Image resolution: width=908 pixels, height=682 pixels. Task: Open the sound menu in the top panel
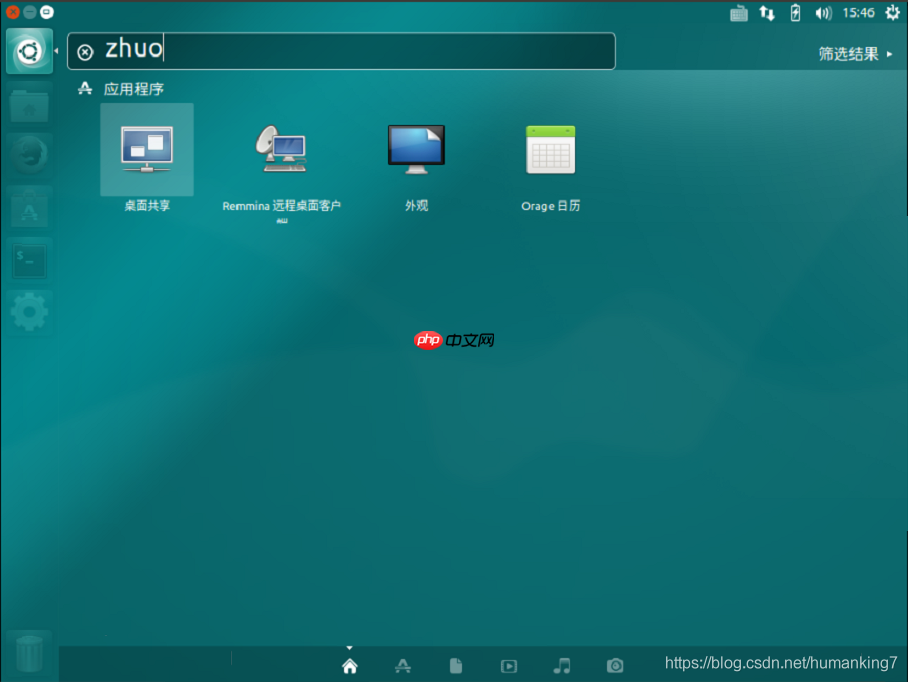click(x=822, y=13)
